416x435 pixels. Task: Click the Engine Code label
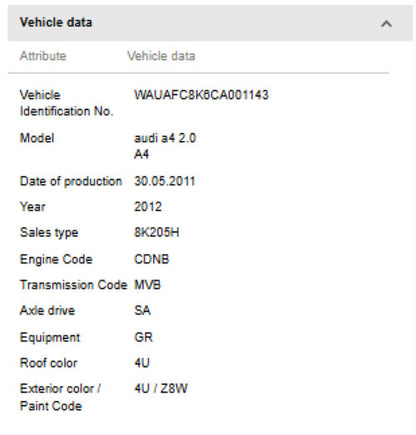point(56,259)
